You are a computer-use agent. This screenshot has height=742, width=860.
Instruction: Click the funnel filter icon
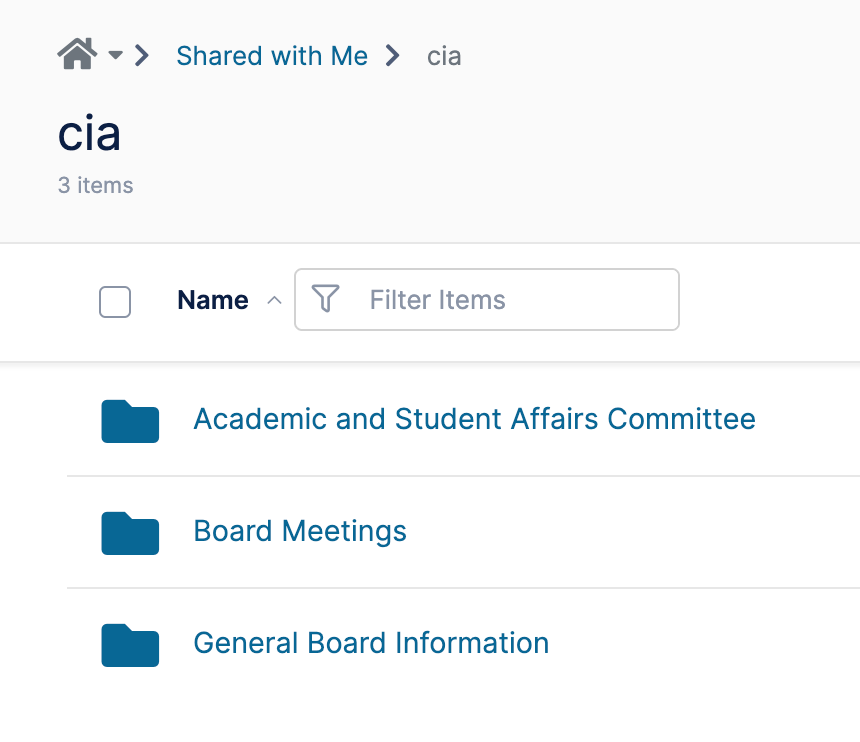(x=325, y=298)
